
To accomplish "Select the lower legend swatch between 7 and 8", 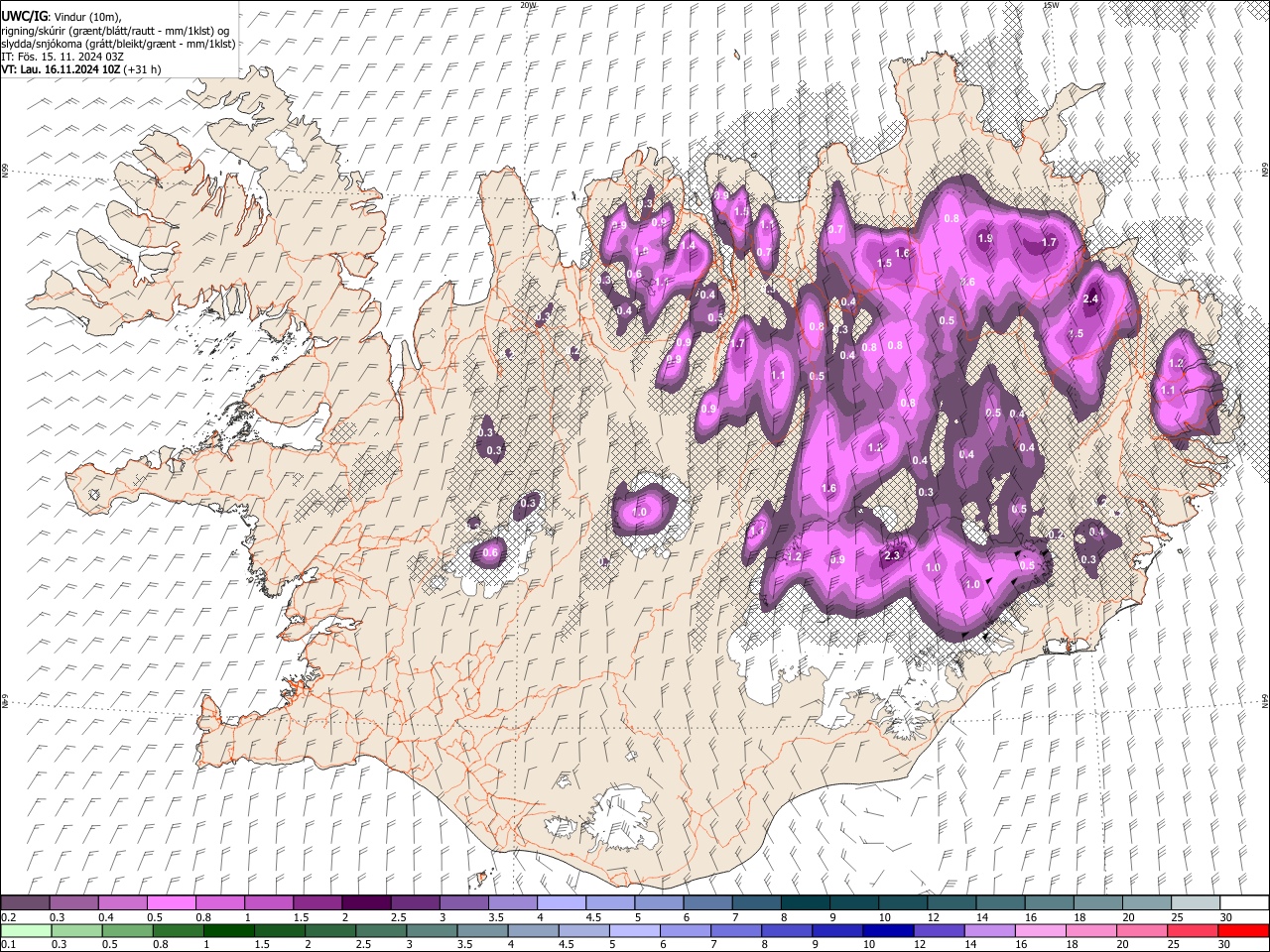I will tap(736, 930).
